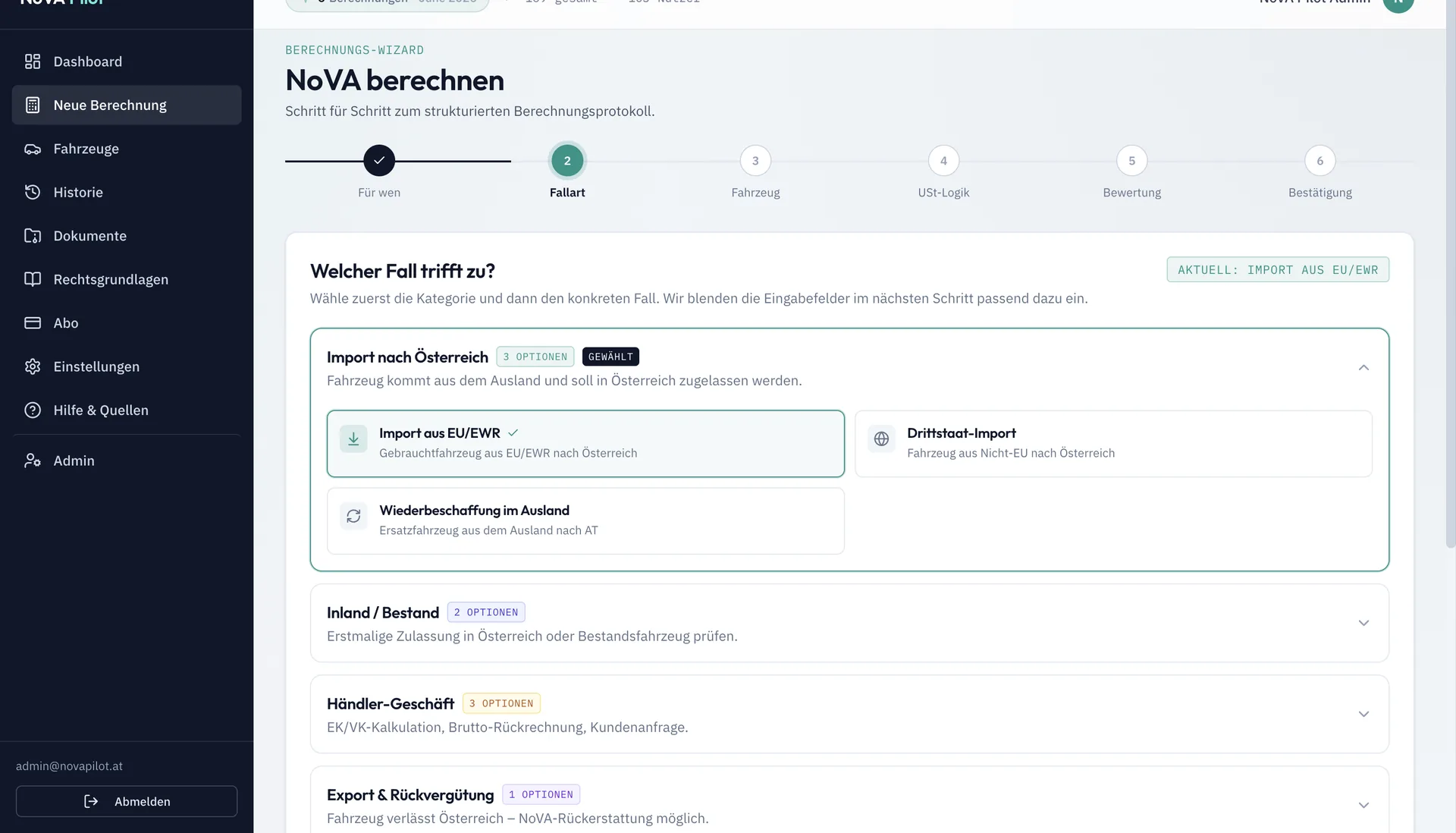The width and height of the screenshot is (1456, 833).
Task: Click the Export & Rückvergütung heading
Action: (x=410, y=794)
